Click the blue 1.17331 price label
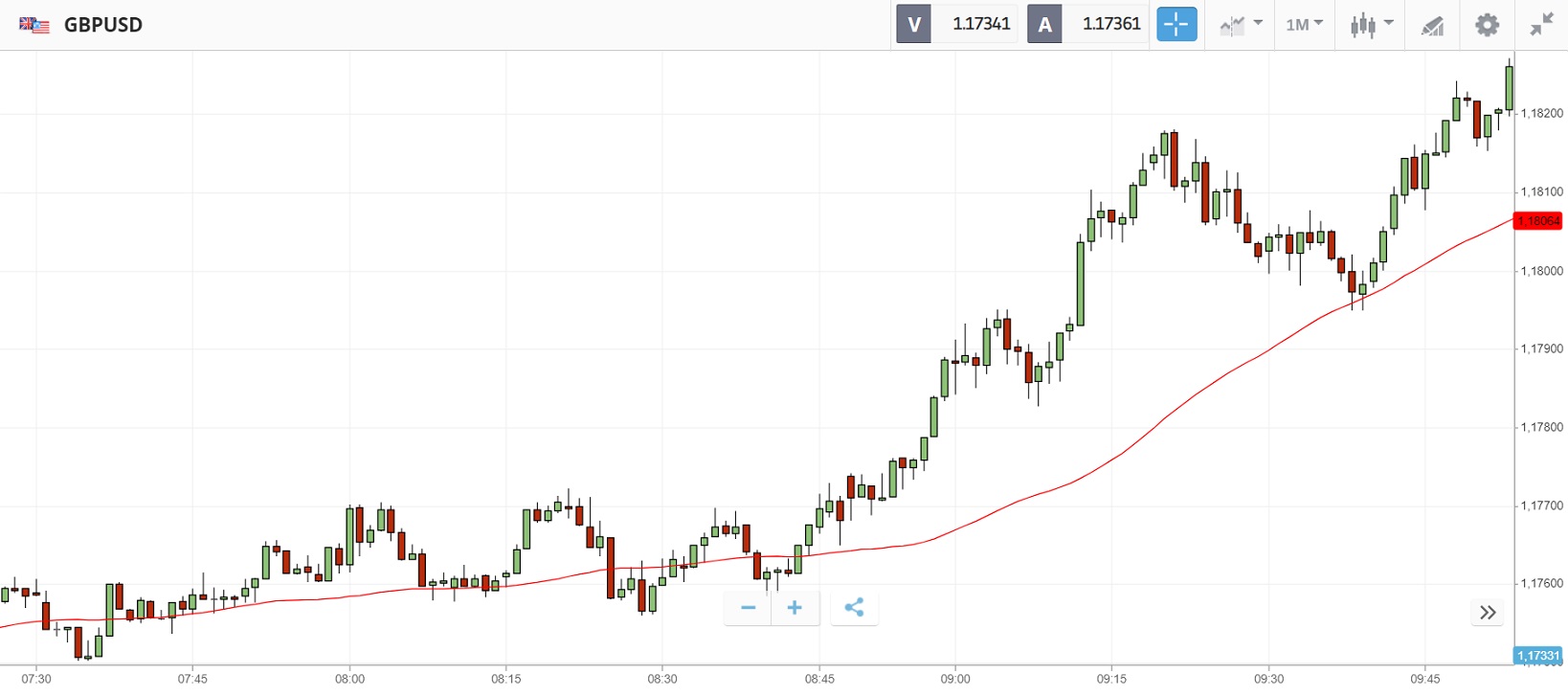 pos(1538,656)
